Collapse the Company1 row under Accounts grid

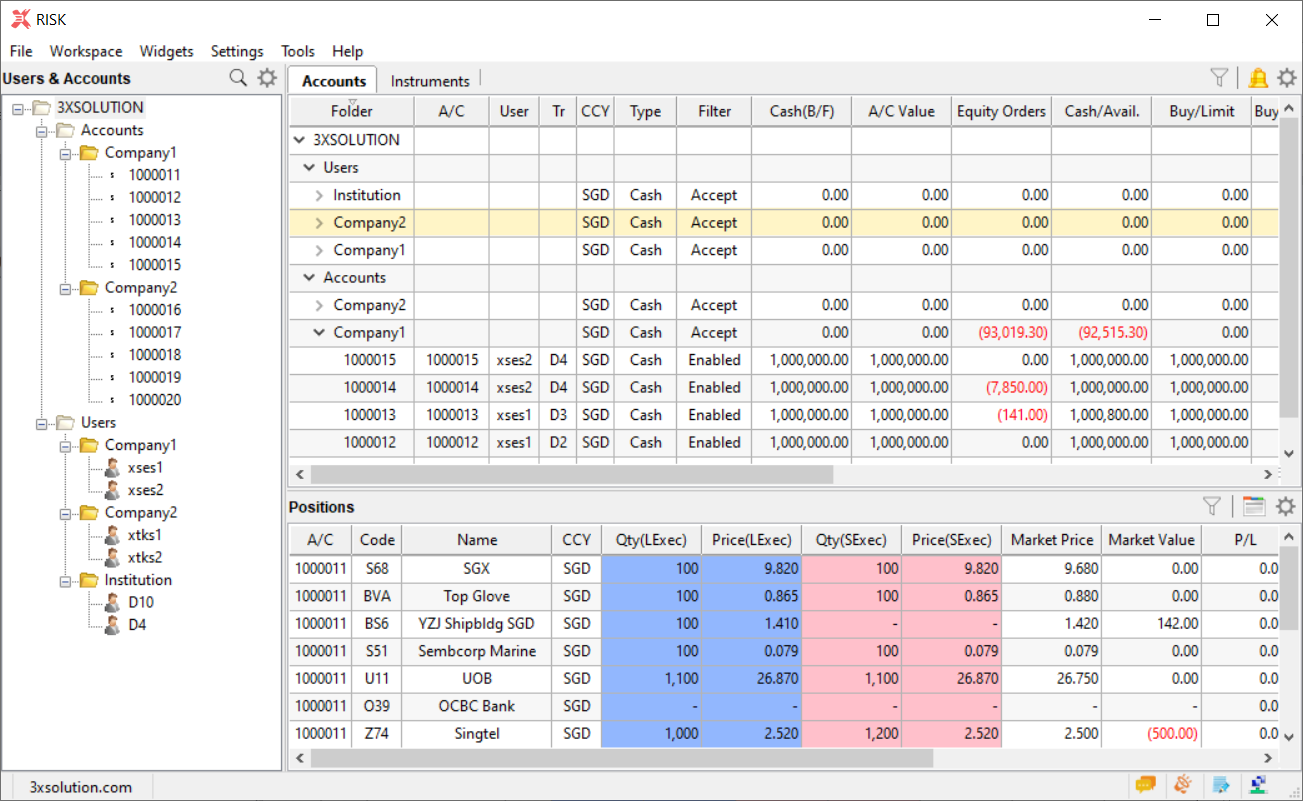click(x=319, y=333)
